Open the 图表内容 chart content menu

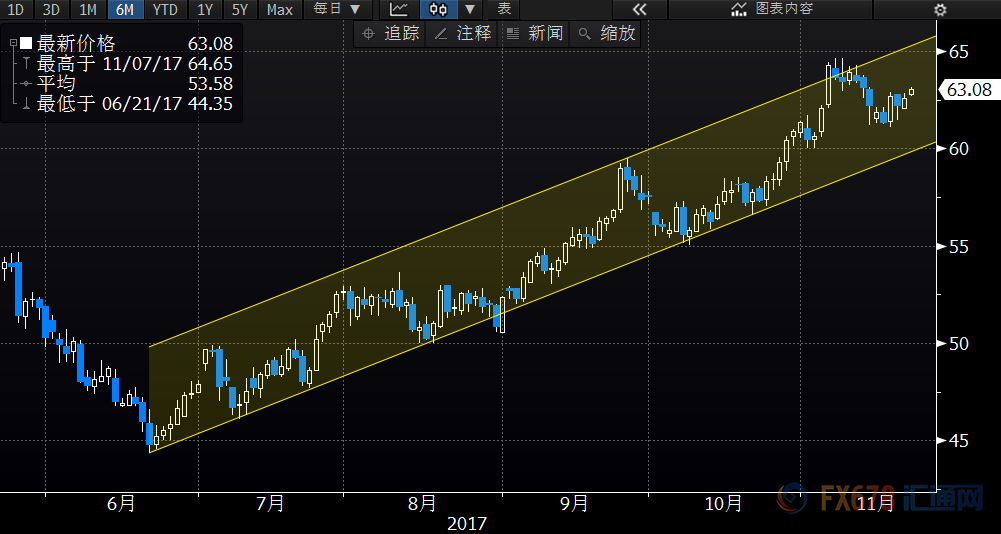tap(772, 10)
